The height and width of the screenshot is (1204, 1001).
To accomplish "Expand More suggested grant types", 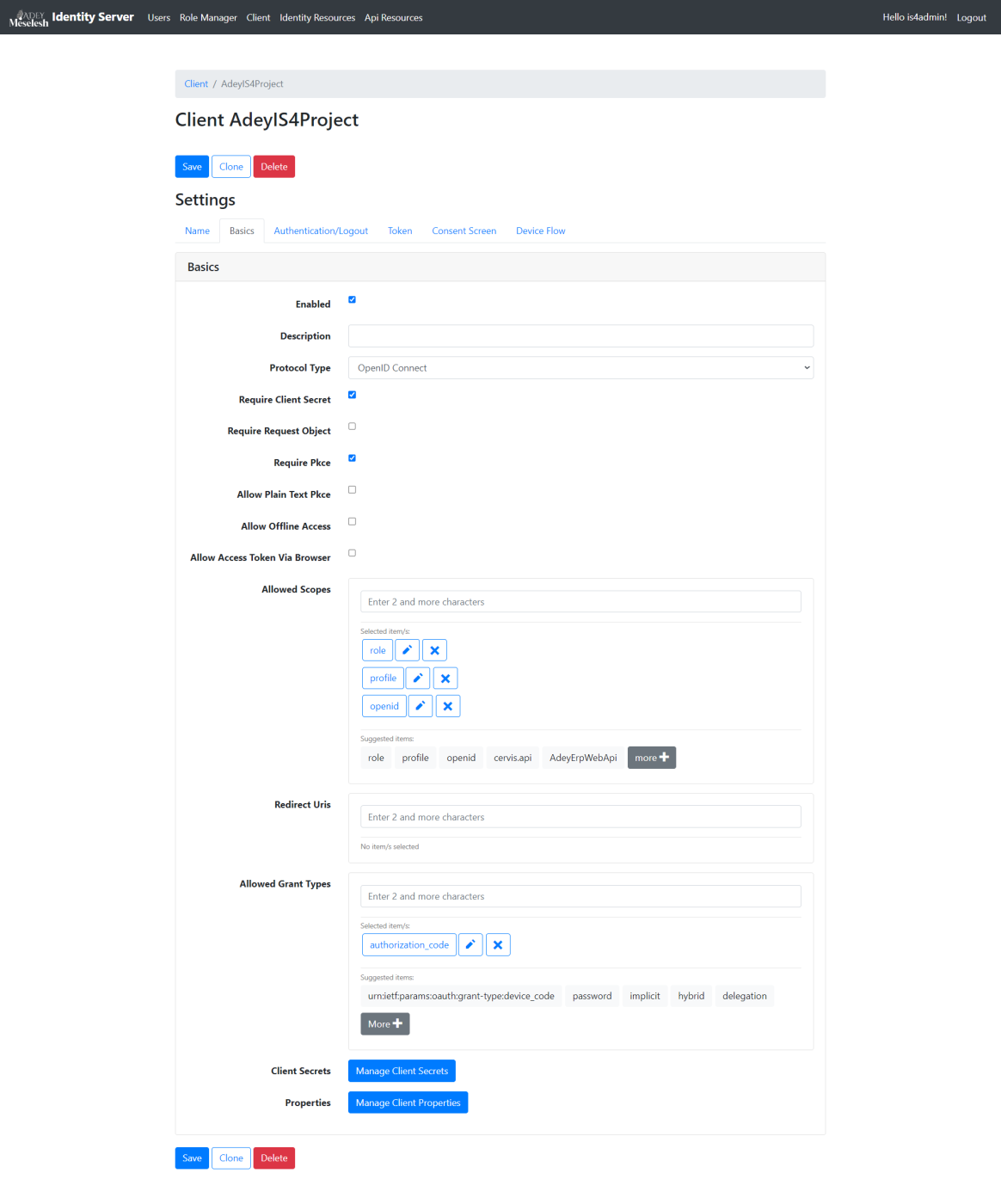I will (384, 1024).
